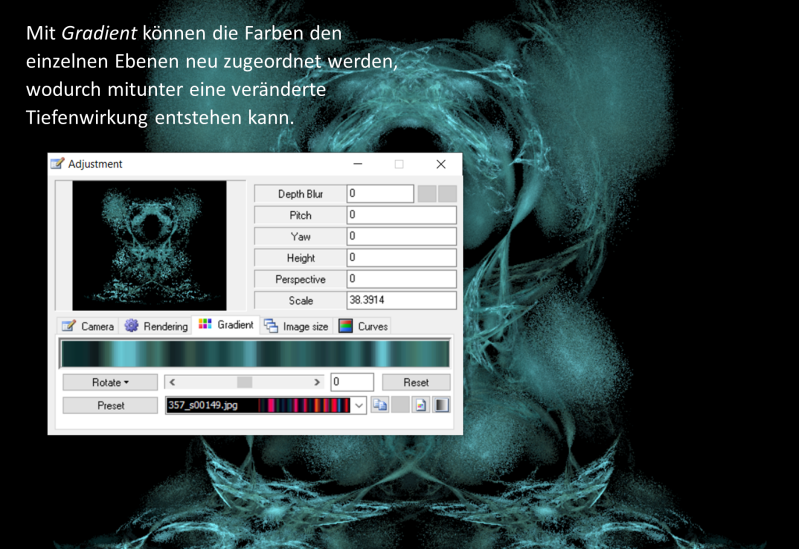
Task: Click the Depth Blur label button
Action: pos(300,194)
